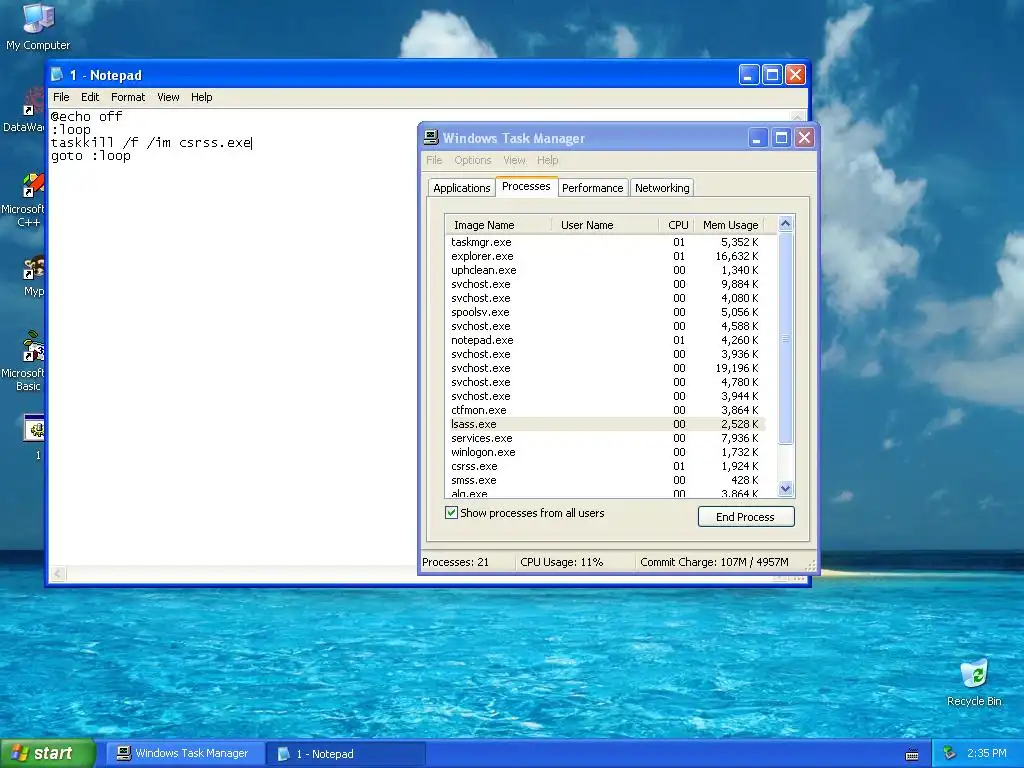This screenshot has height=768, width=1024.
Task: Sort by CPU column header
Action: tap(677, 225)
